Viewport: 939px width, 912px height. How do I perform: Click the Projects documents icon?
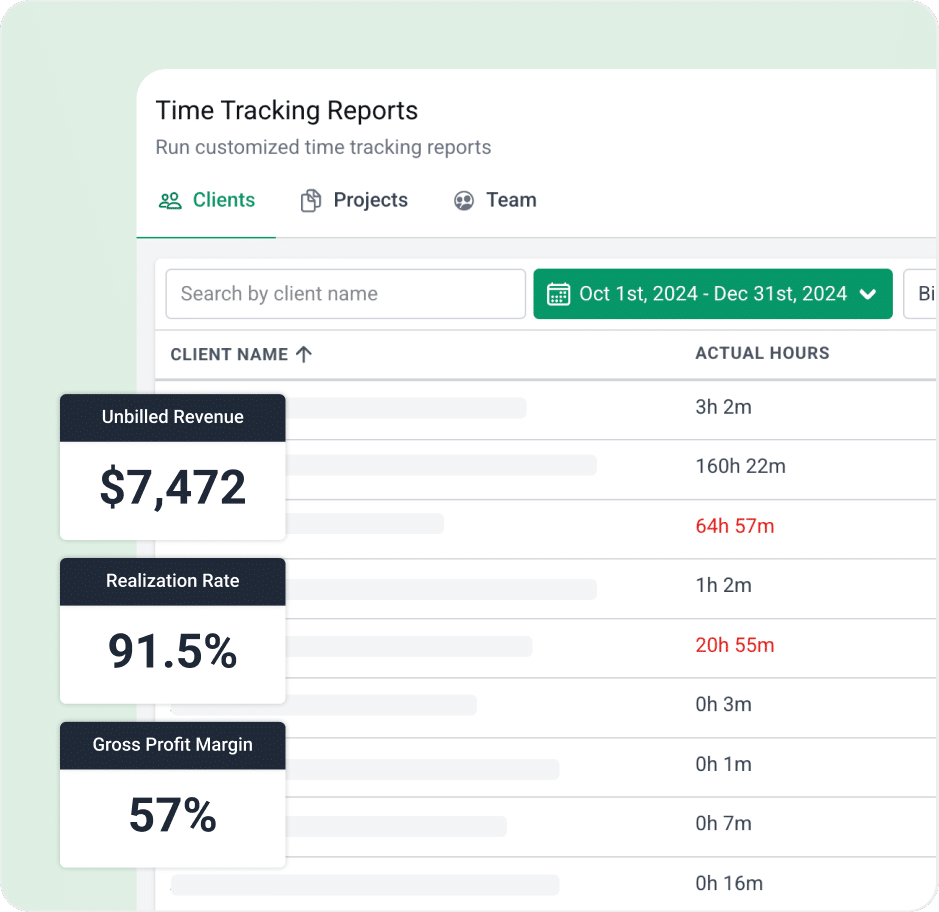pyautogui.click(x=311, y=201)
